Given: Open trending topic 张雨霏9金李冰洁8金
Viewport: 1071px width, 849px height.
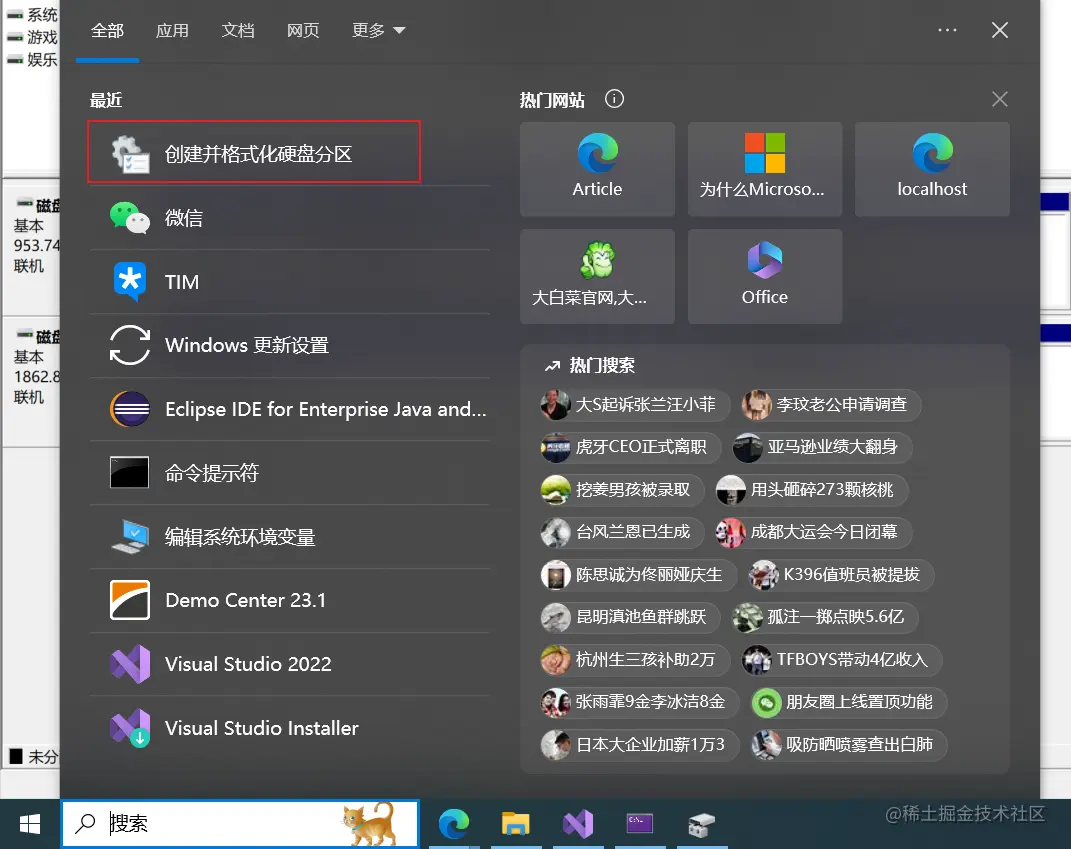Looking at the screenshot, I should coord(639,702).
